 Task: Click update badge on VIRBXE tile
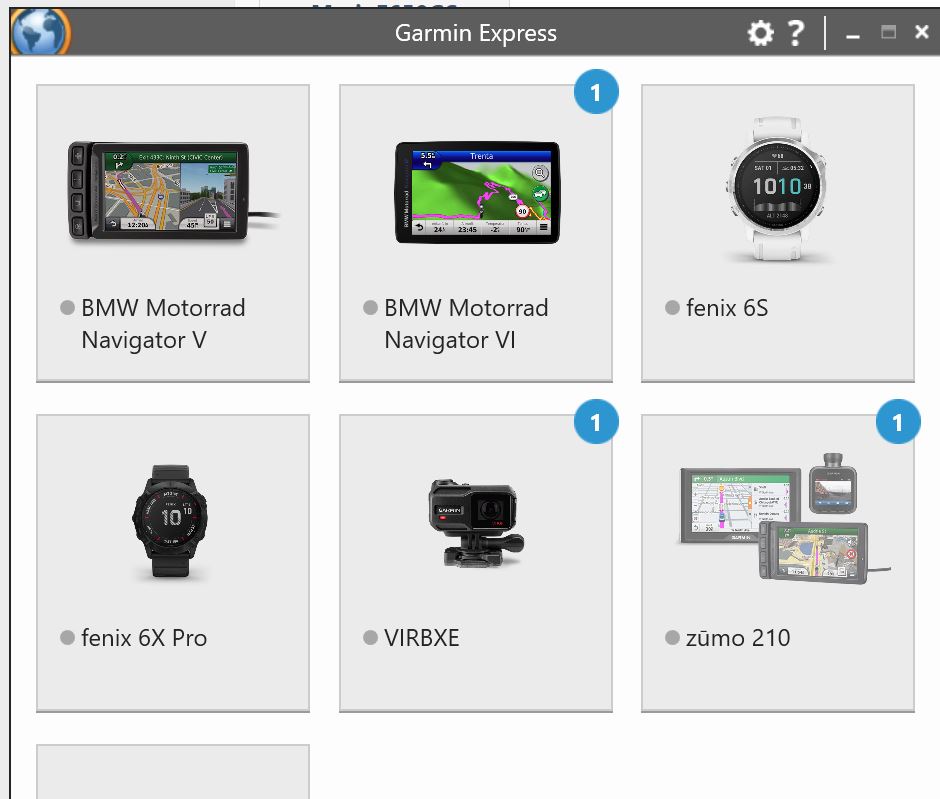tap(596, 422)
